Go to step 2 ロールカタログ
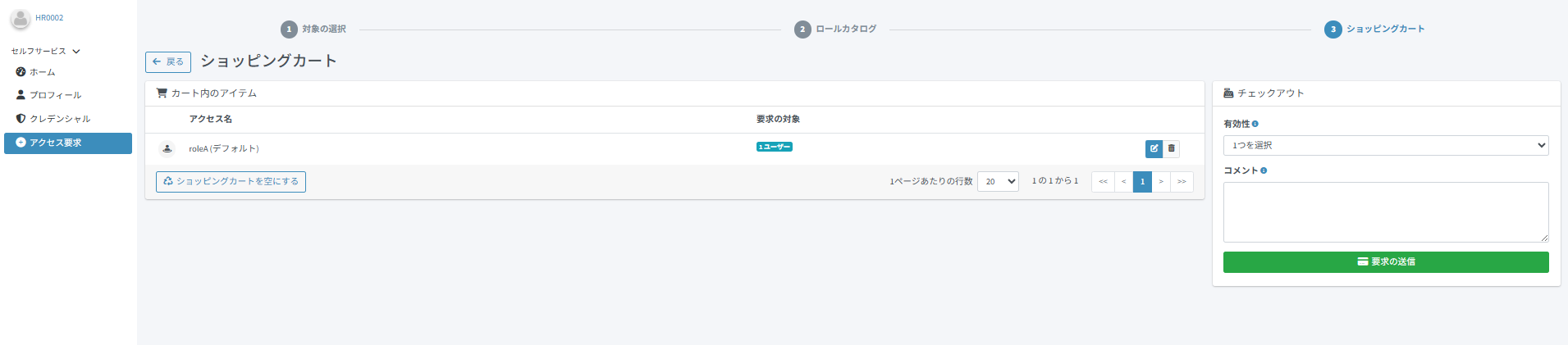Viewport: 1568px width, 345px height. (835, 30)
